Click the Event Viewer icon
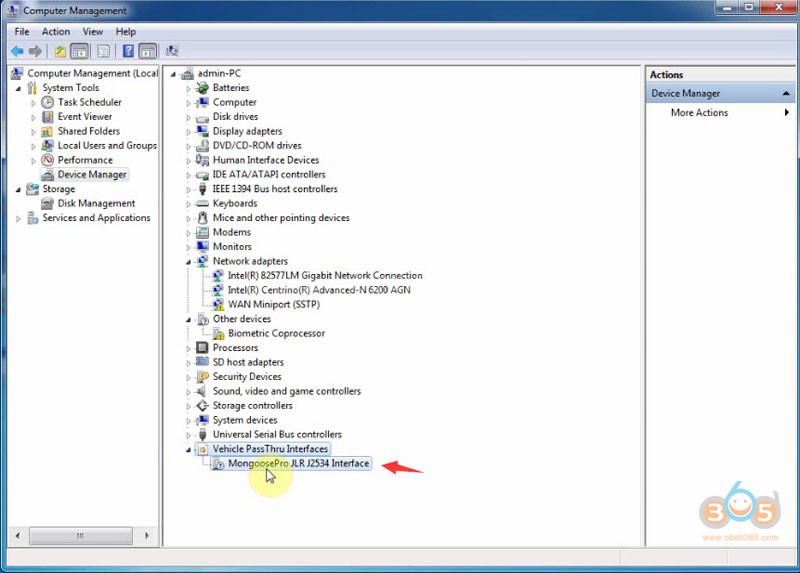 tap(47, 117)
